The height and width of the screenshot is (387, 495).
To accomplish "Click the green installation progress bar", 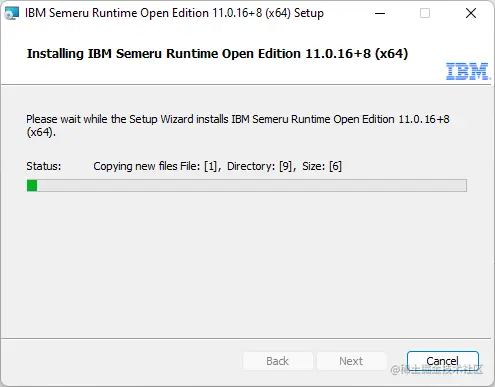I will [x=247, y=185].
